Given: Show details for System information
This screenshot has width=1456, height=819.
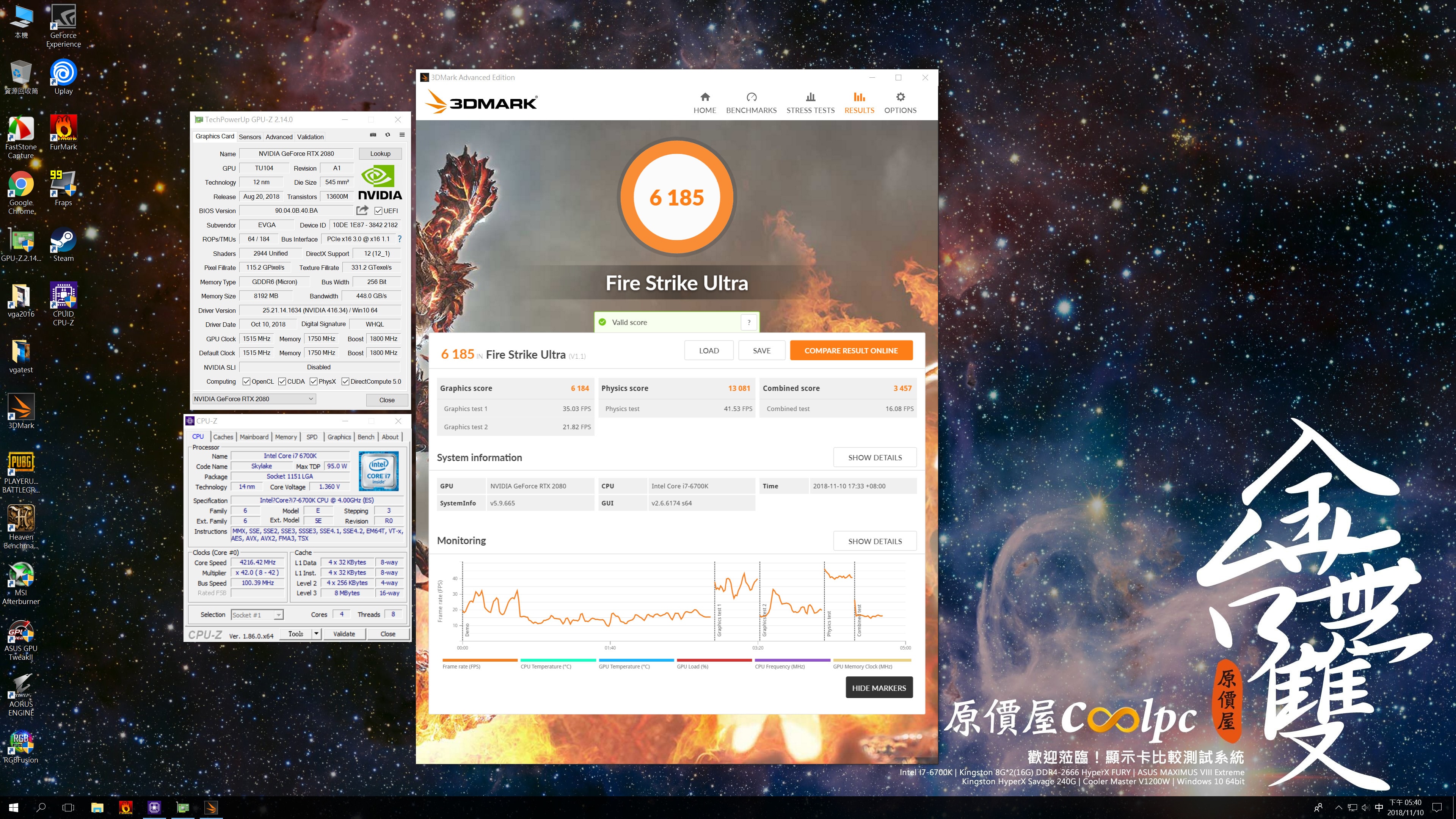Looking at the screenshot, I should pos(875,457).
